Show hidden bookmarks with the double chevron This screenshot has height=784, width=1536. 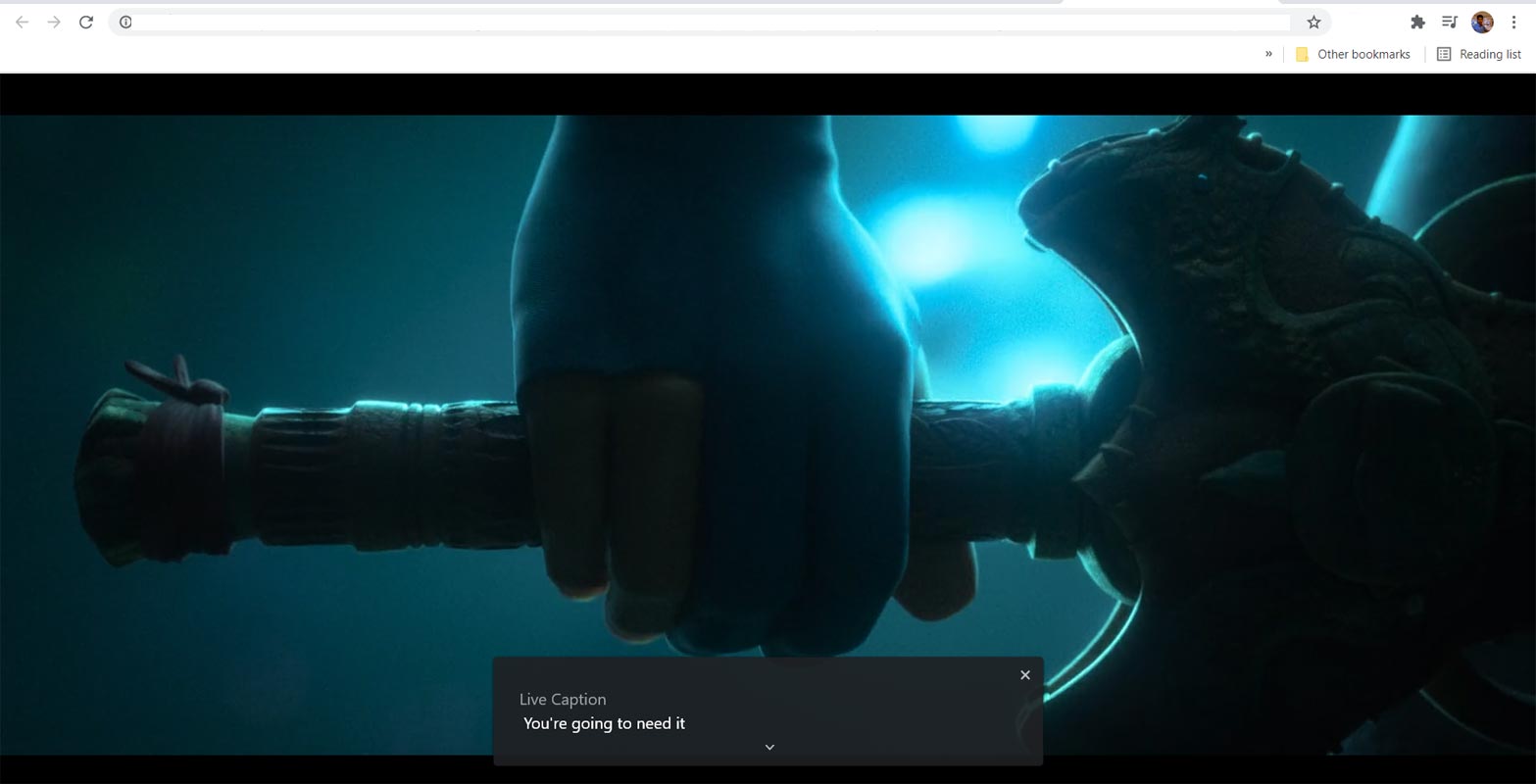click(1268, 54)
